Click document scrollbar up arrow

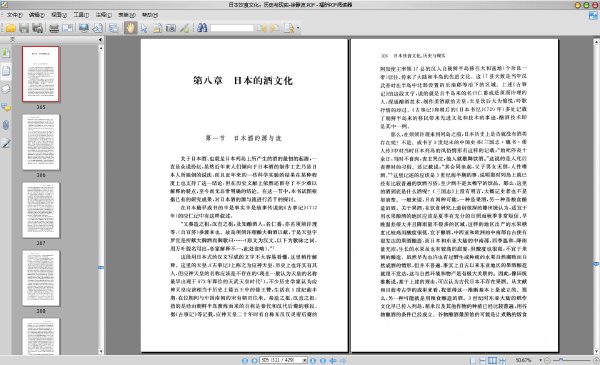point(596,41)
